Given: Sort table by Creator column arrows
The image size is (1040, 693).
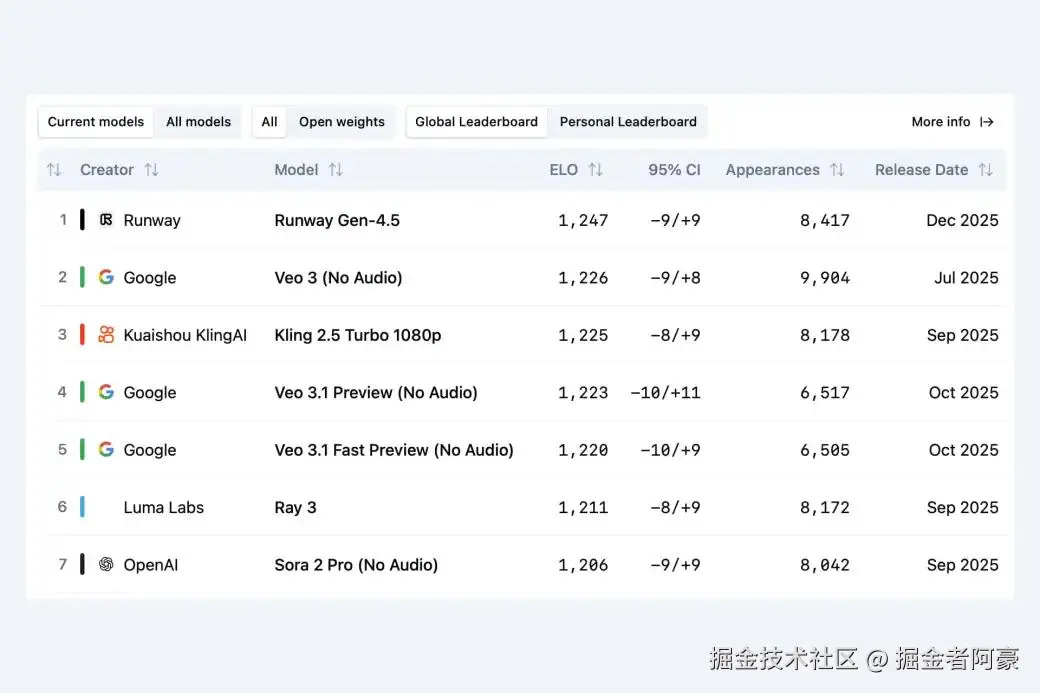Looking at the screenshot, I should click(x=151, y=170).
